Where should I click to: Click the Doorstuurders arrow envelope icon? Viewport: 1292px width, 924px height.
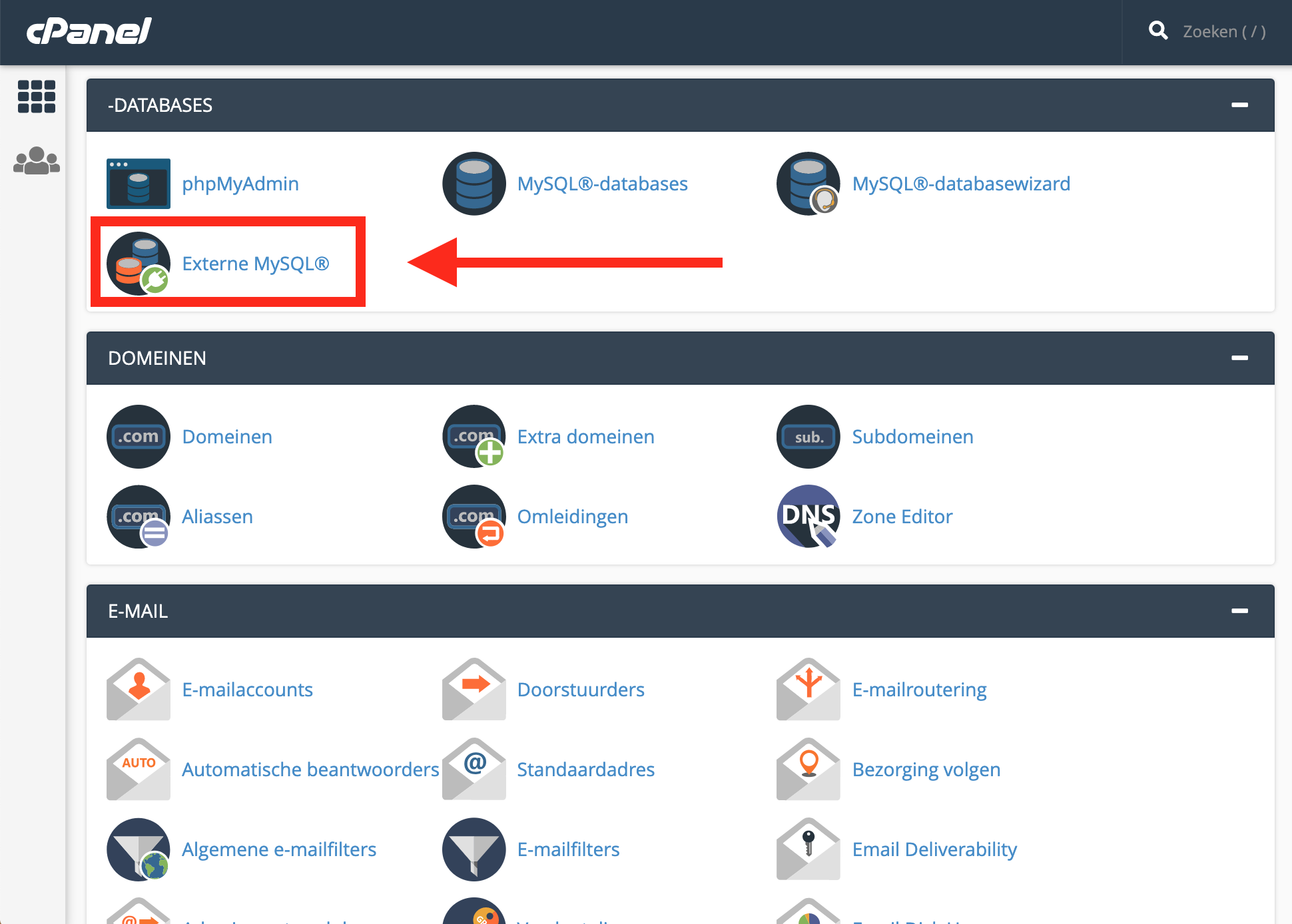(x=474, y=690)
